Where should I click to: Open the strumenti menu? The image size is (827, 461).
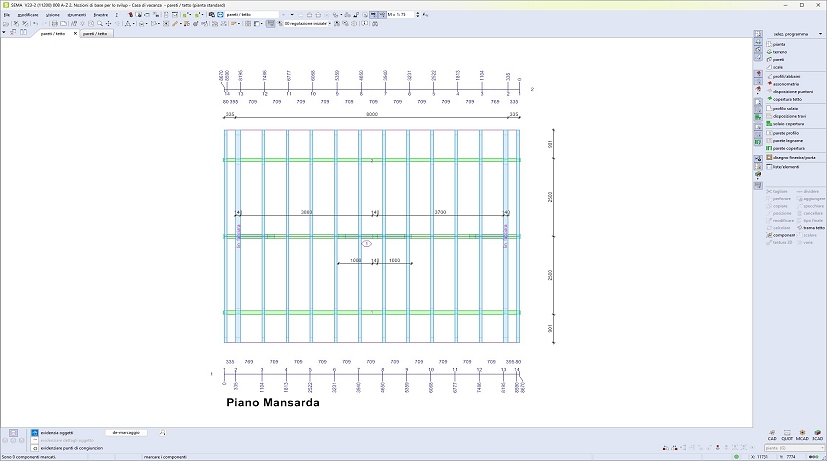click(76, 15)
